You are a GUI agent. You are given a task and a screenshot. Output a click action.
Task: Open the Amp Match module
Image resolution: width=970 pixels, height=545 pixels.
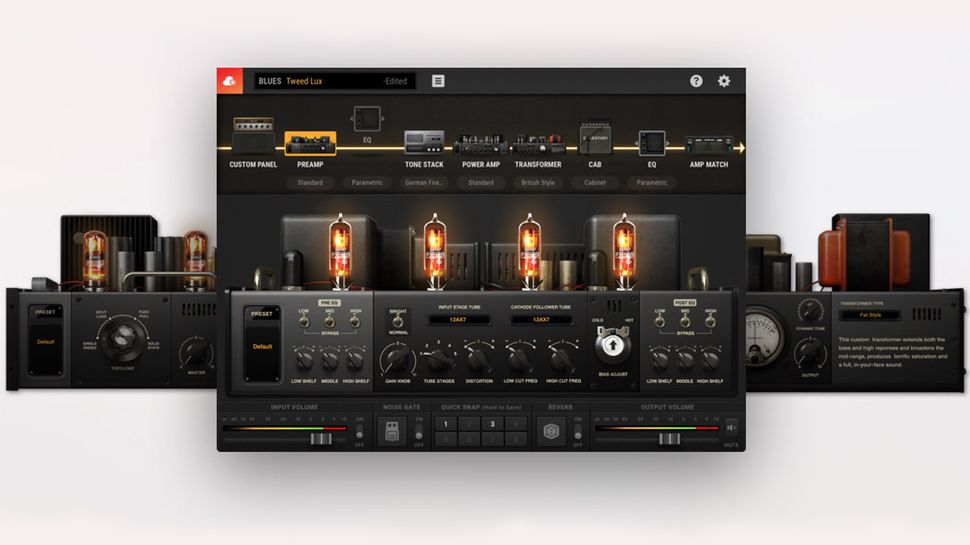point(709,145)
